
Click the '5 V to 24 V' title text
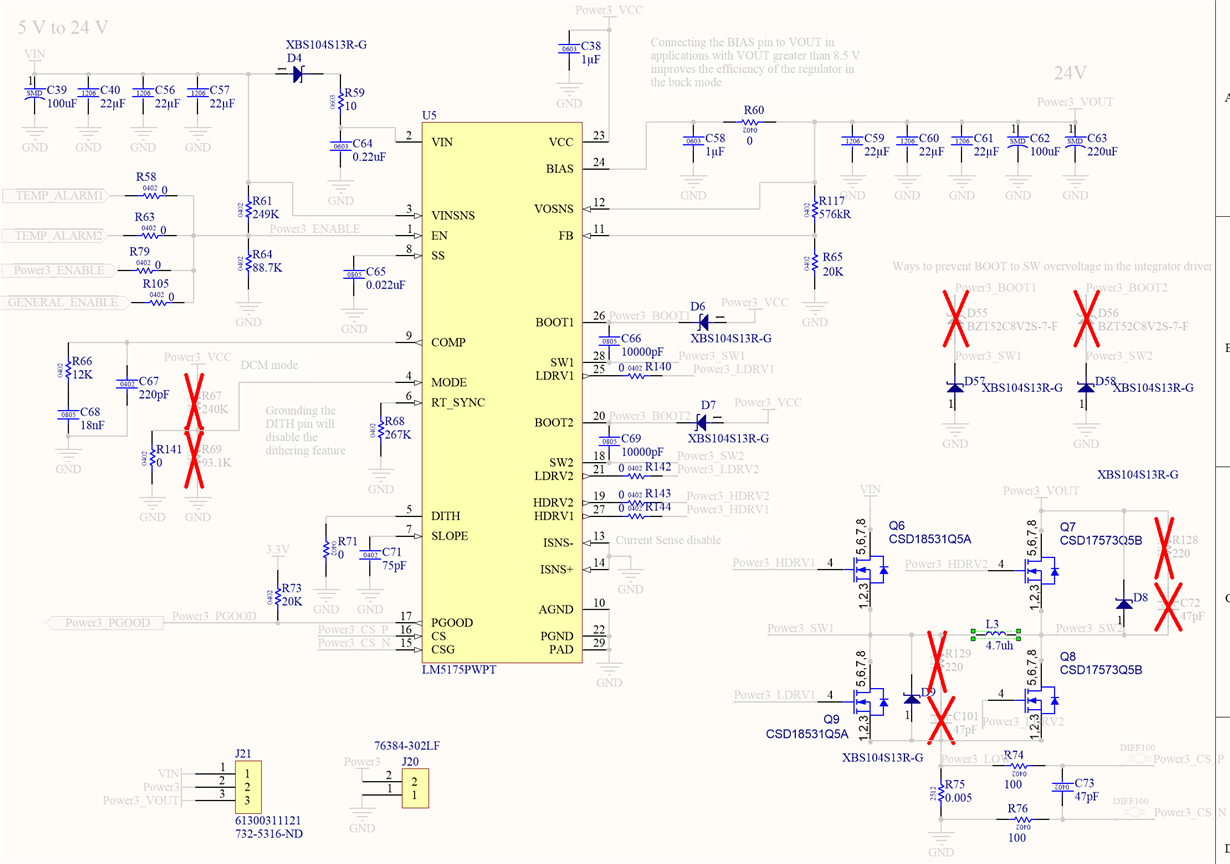coord(64,28)
